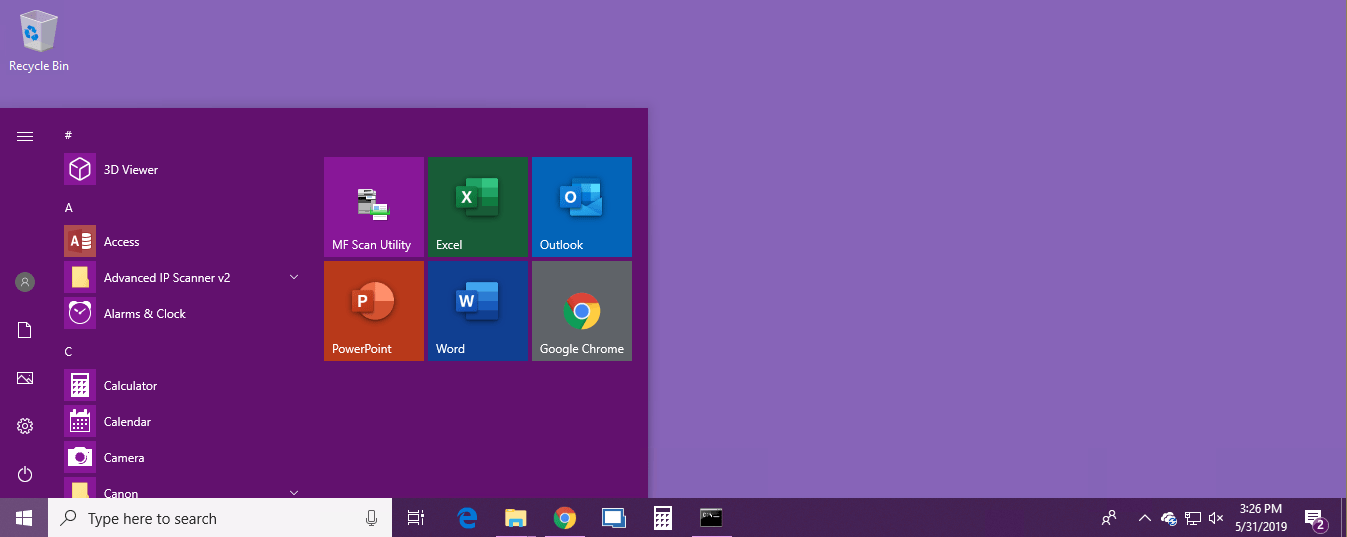Launch PowerPoint from the pinned tiles
The width and height of the screenshot is (1347, 537).
tap(374, 311)
